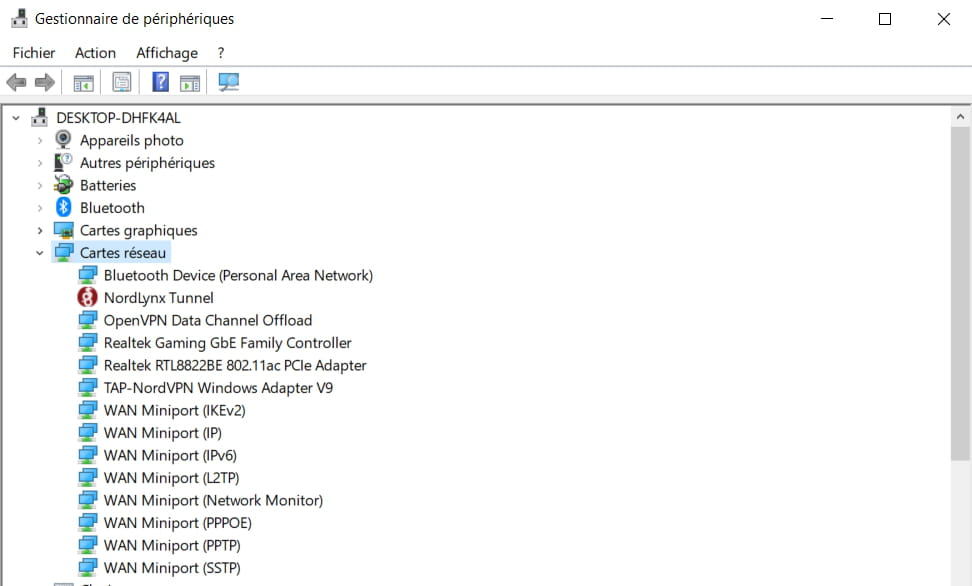Viewport: 972px width, 586px height.
Task: Select WAN Miniport (PPPOE)
Action: click(x=178, y=523)
